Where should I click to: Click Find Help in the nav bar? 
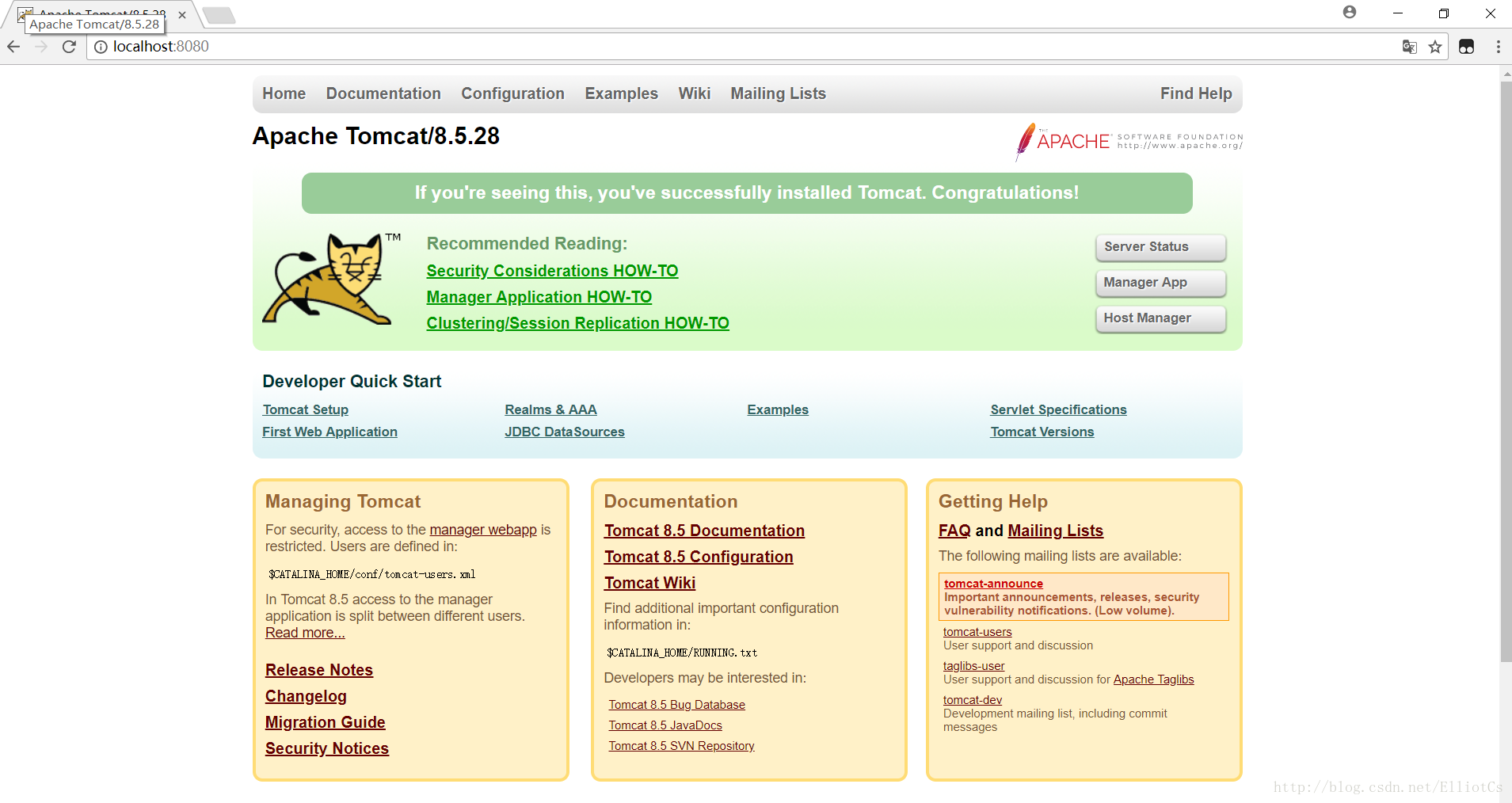pos(1196,93)
